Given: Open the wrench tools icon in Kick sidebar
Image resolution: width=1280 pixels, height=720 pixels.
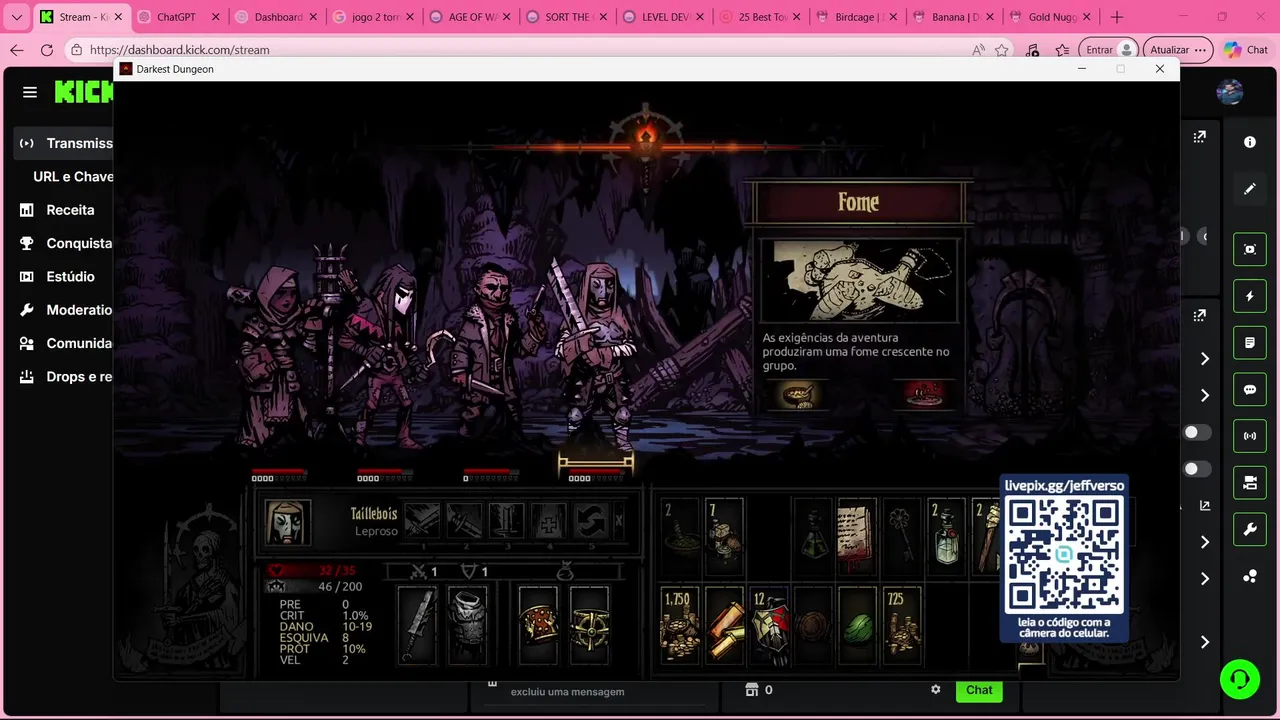Looking at the screenshot, I should pyautogui.click(x=1250, y=530).
